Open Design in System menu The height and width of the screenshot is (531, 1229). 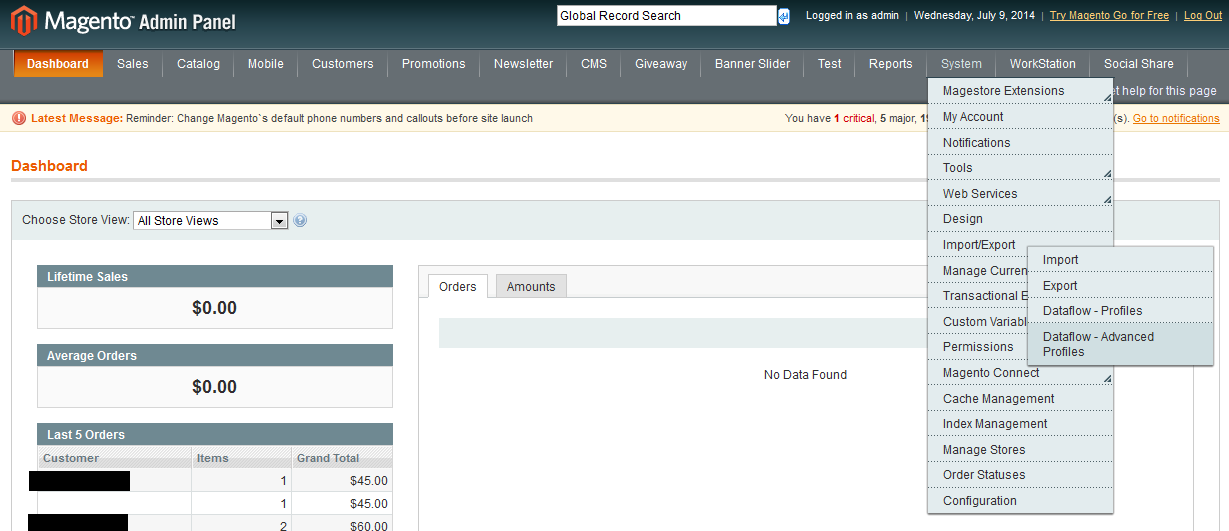click(1020, 219)
